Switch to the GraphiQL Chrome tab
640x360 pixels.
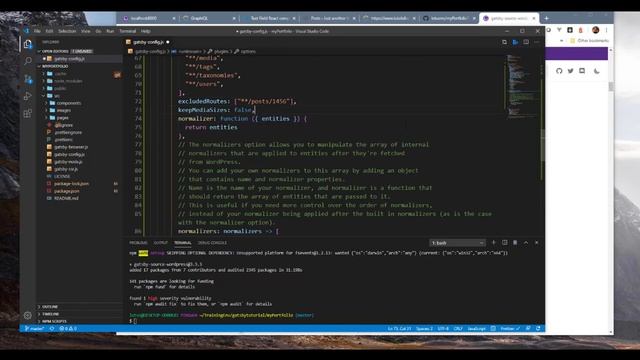click(x=209, y=18)
